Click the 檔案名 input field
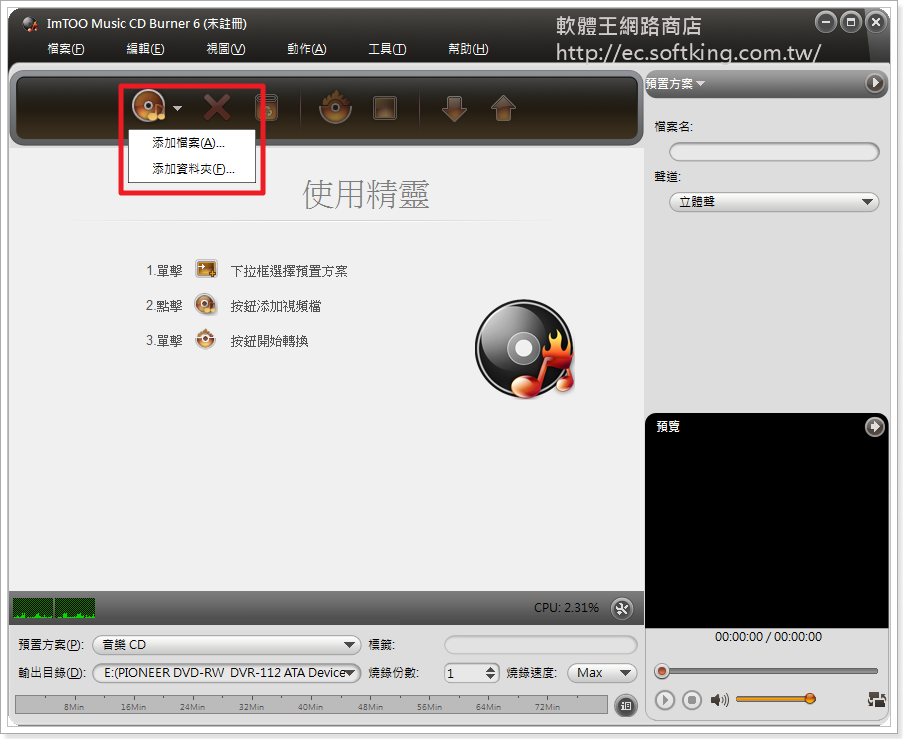 coord(773,152)
